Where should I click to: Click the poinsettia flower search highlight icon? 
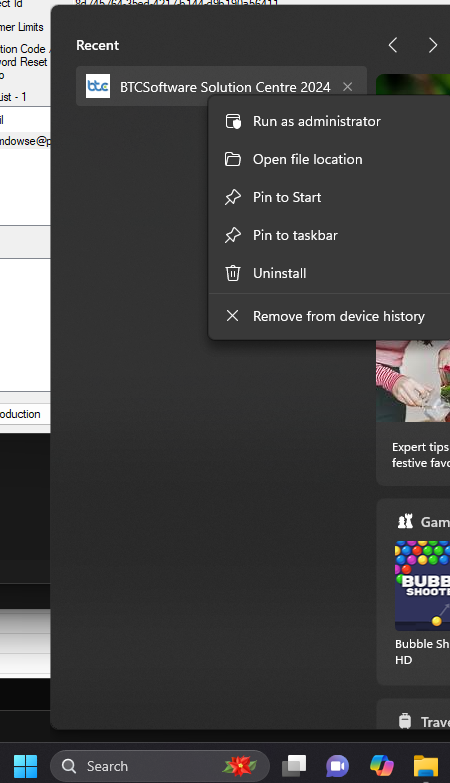[x=240, y=766]
